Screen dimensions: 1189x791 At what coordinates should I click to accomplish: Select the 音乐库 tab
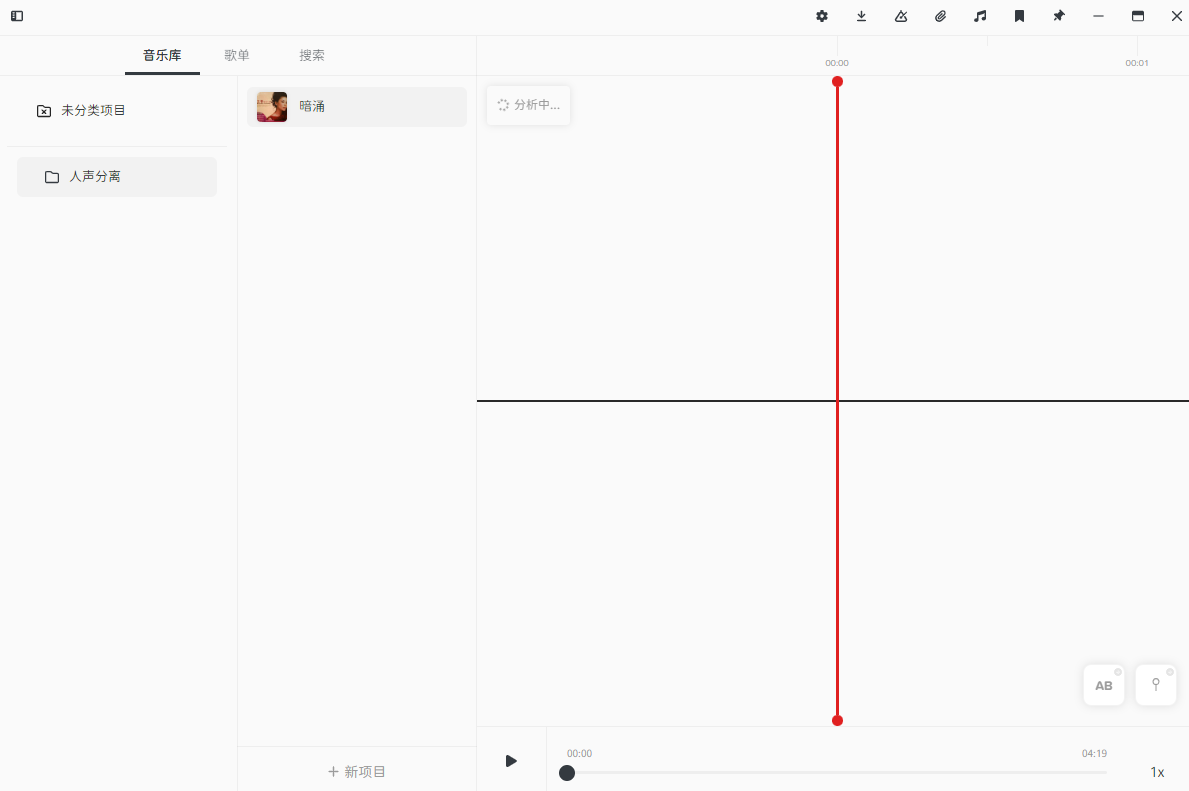(162, 56)
